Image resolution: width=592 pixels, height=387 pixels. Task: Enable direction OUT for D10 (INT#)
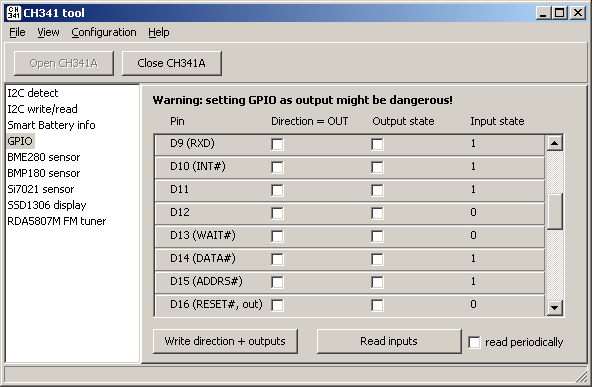(x=277, y=167)
